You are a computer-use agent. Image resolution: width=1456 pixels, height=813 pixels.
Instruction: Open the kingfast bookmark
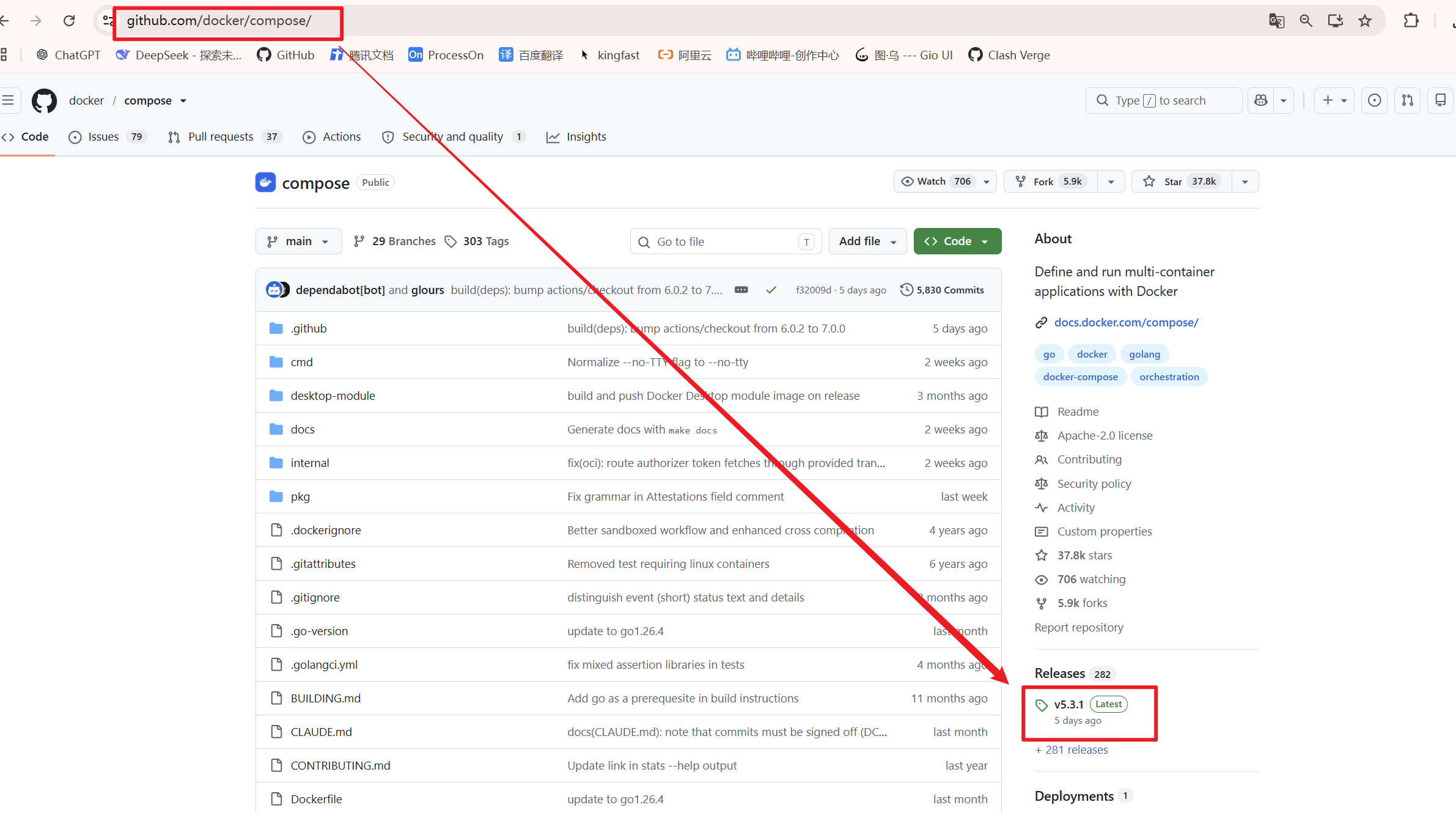(x=609, y=55)
